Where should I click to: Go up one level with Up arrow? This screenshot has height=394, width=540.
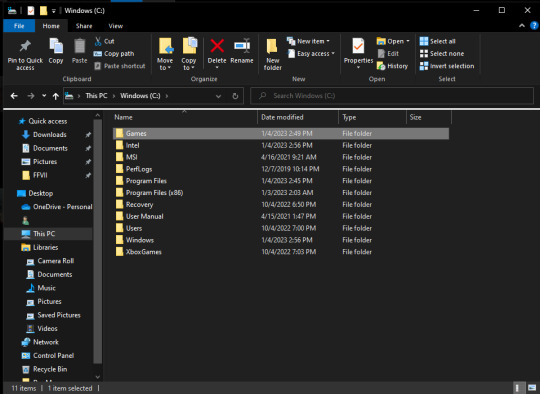tap(55, 96)
